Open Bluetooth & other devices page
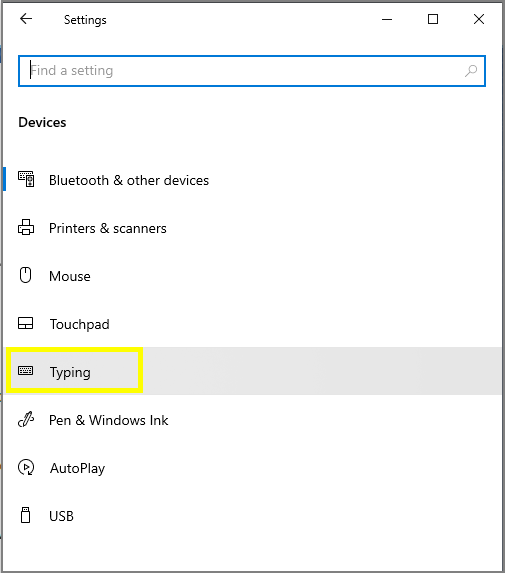The height and width of the screenshot is (573, 505). coord(252,179)
